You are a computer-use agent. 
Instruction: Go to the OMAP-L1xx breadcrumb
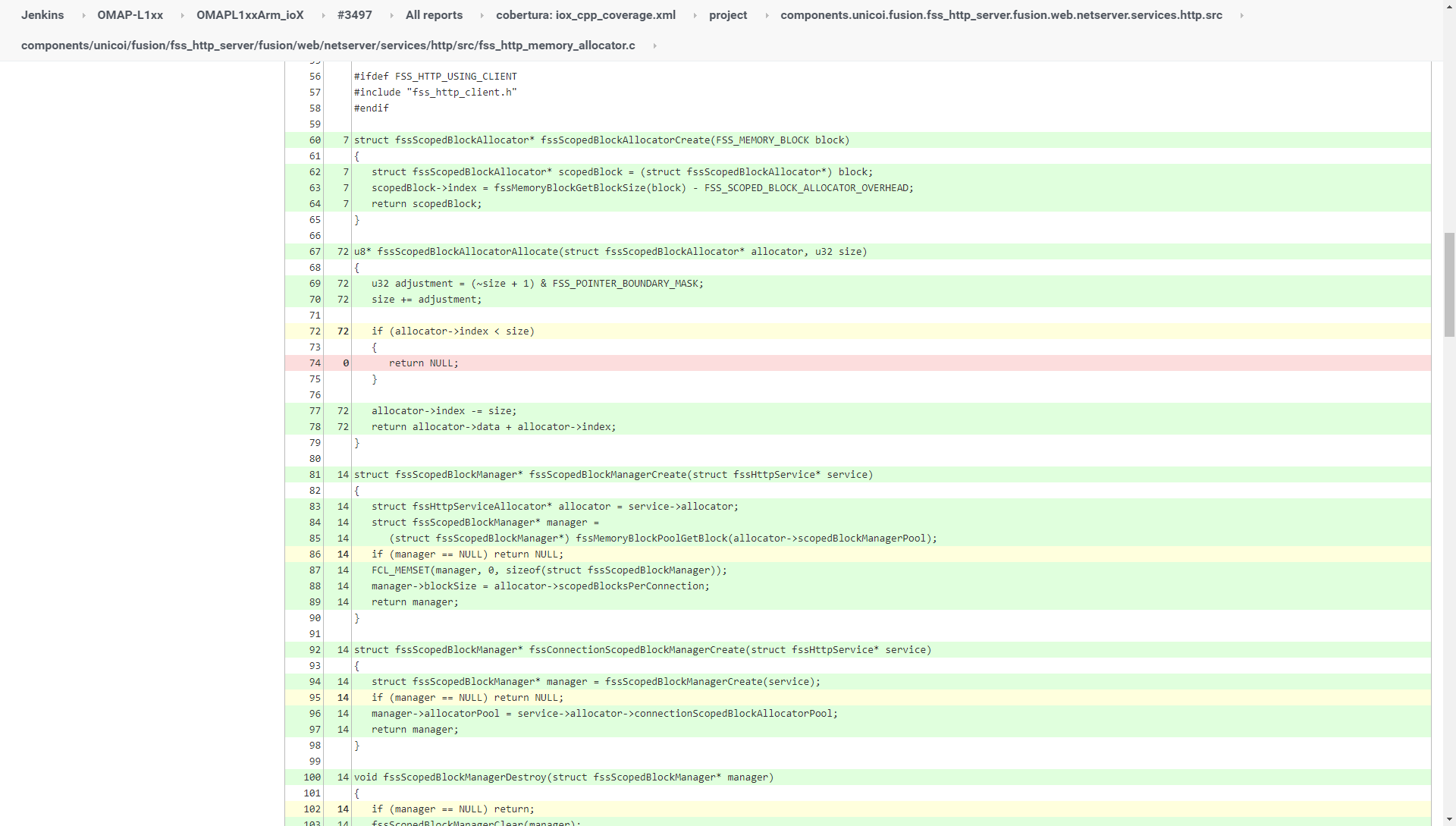(130, 15)
